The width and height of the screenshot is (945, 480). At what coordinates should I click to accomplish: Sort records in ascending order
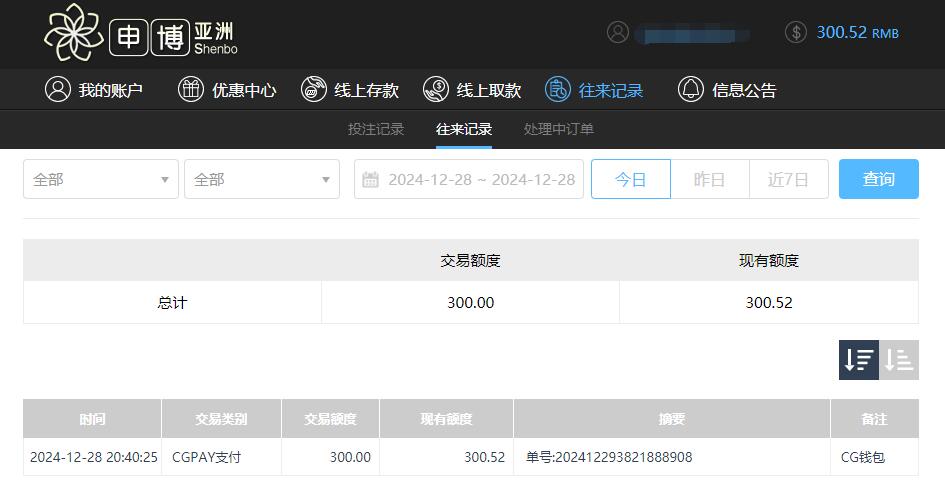(x=899, y=360)
